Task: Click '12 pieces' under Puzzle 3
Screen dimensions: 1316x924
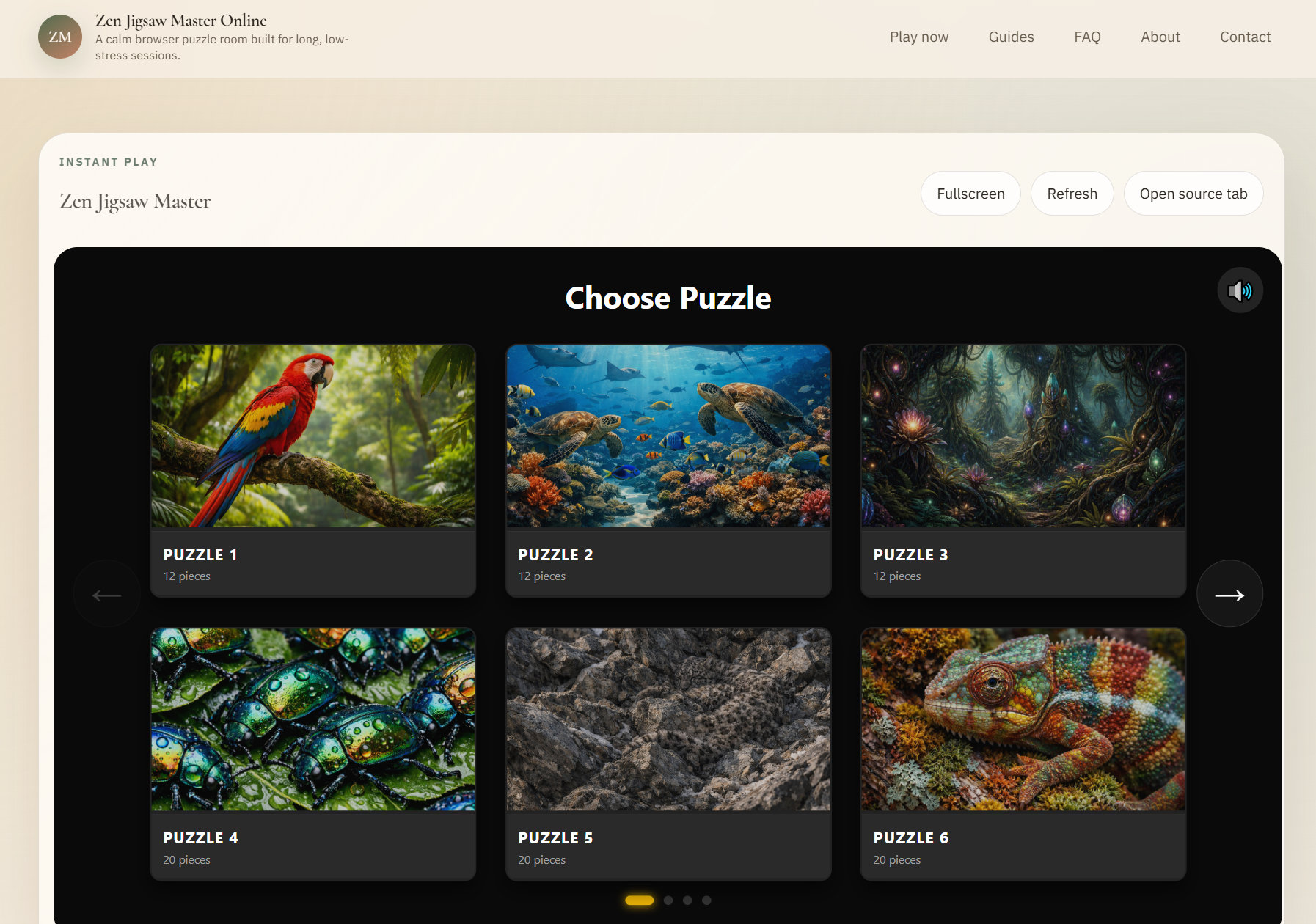Action: 896,576
